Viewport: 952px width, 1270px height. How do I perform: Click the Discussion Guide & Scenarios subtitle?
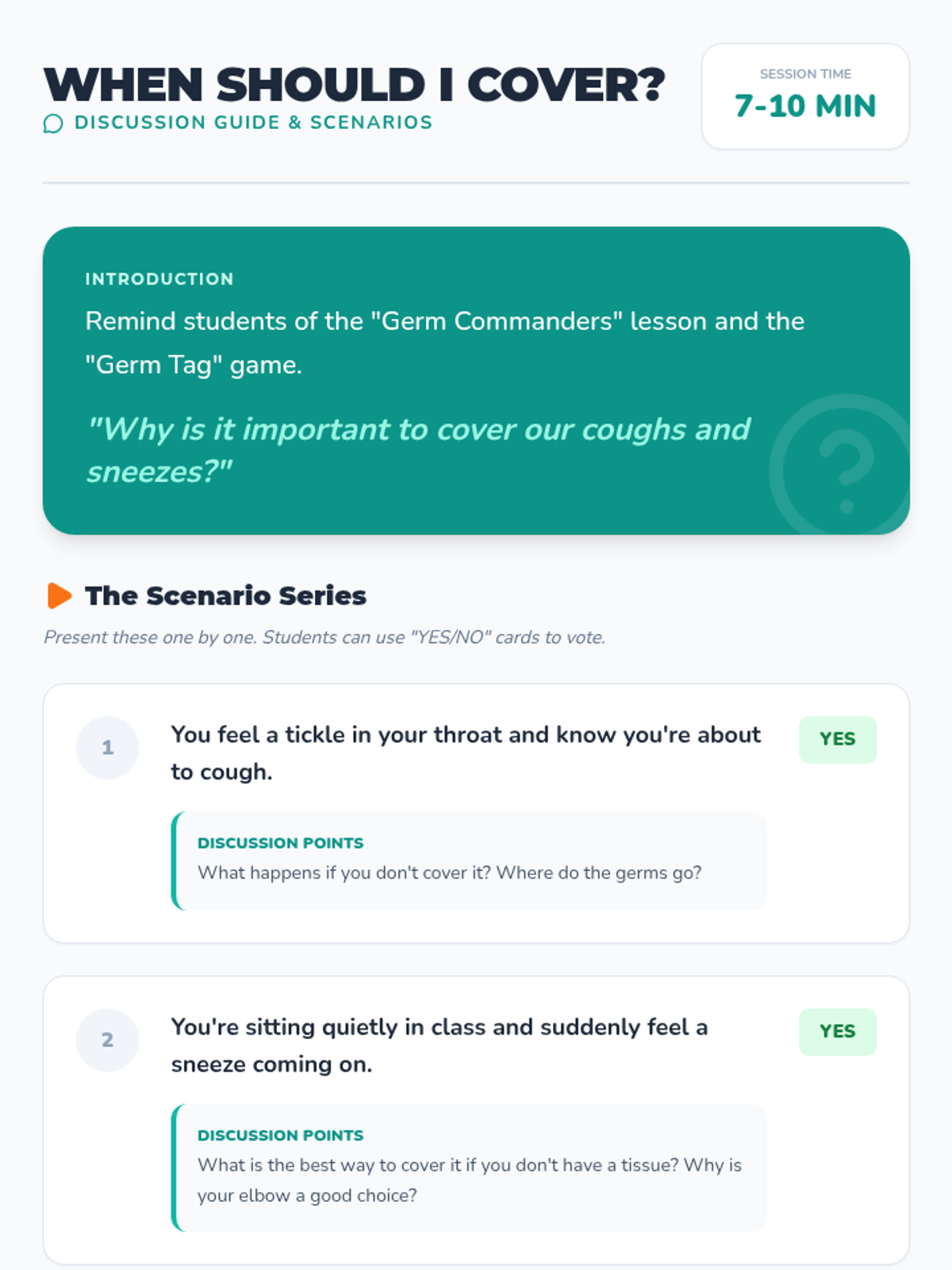tap(253, 123)
